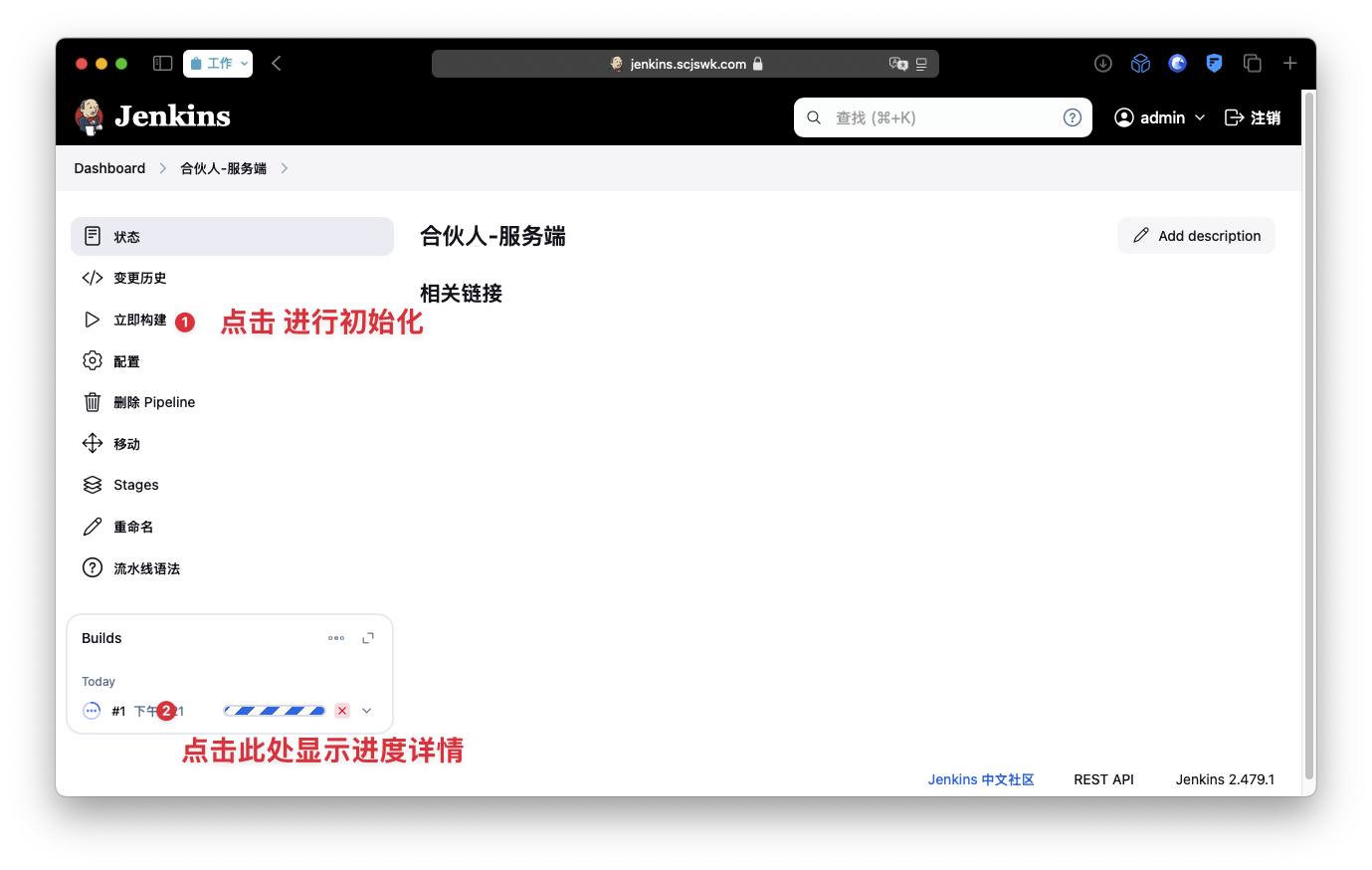Open the Safari downloads icon
This screenshot has width=1372, height=870.
pos(1103,64)
